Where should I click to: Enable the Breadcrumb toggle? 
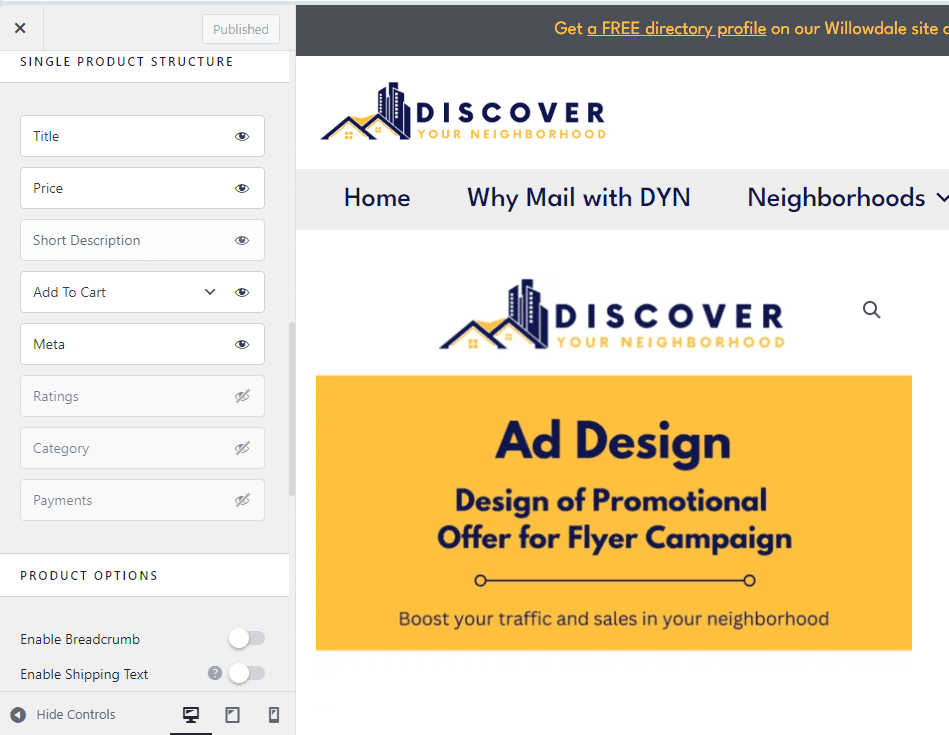click(246, 638)
